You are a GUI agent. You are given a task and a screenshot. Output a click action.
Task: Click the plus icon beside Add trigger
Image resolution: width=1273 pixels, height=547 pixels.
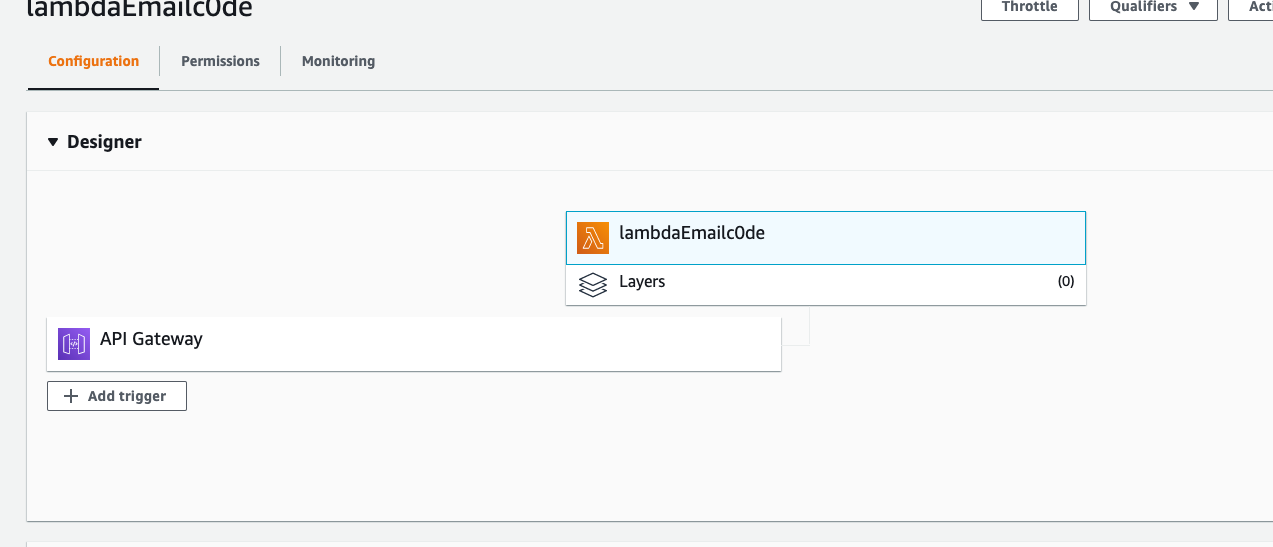[71, 396]
